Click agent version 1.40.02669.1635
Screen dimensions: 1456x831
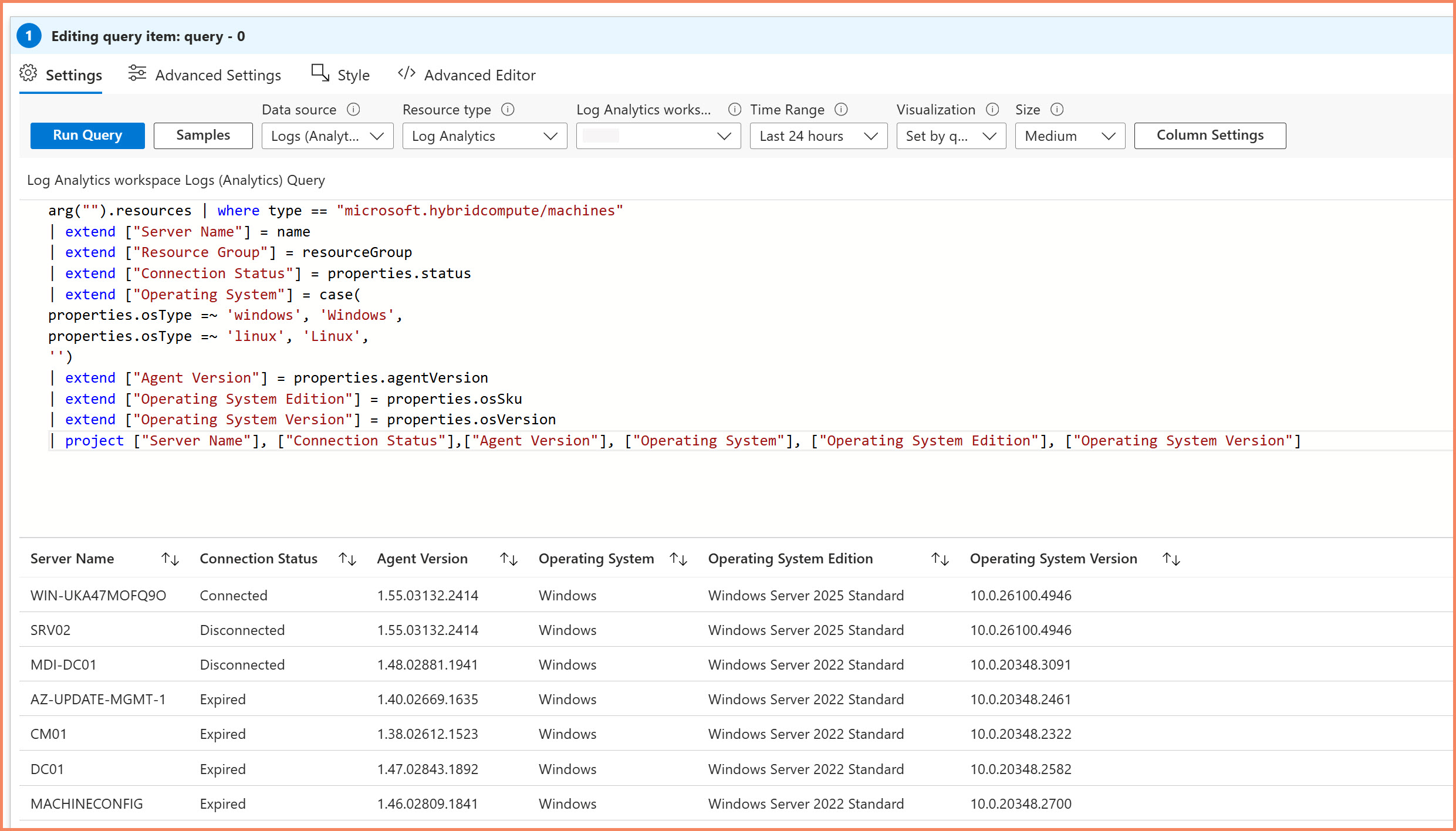(x=428, y=700)
